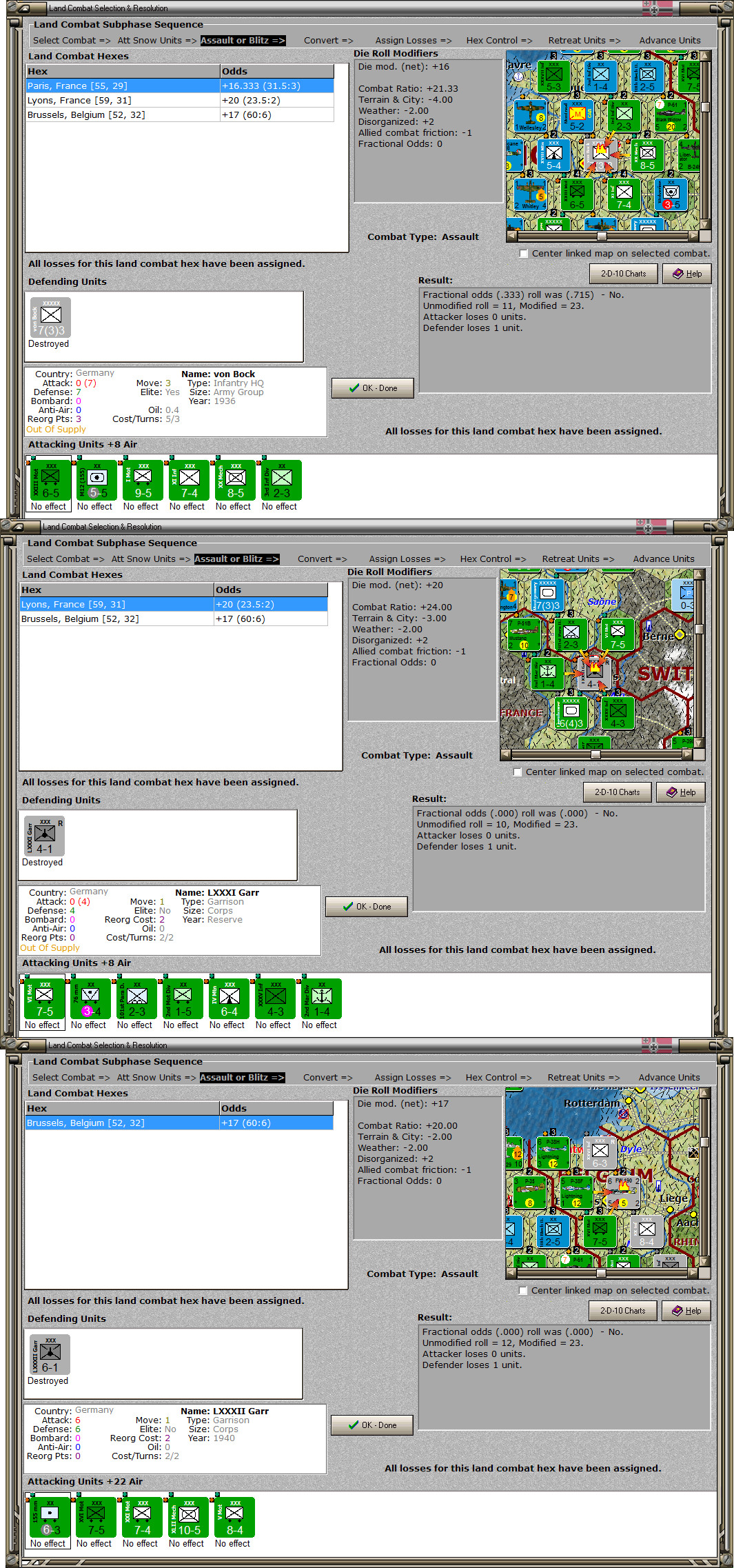This screenshot has width=734, height=1568.
Task: Enable center linked map in Lyons window
Action: click(x=518, y=772)
